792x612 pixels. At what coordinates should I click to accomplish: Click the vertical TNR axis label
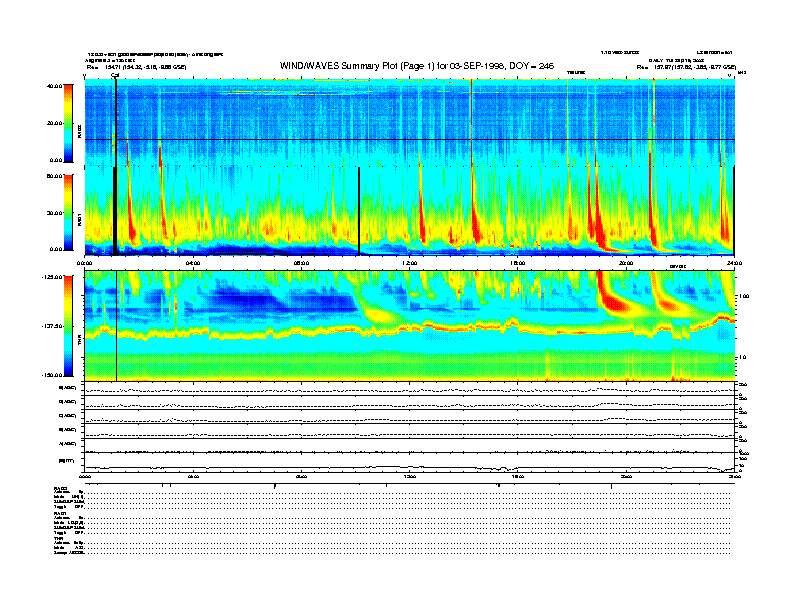point(79,341)
